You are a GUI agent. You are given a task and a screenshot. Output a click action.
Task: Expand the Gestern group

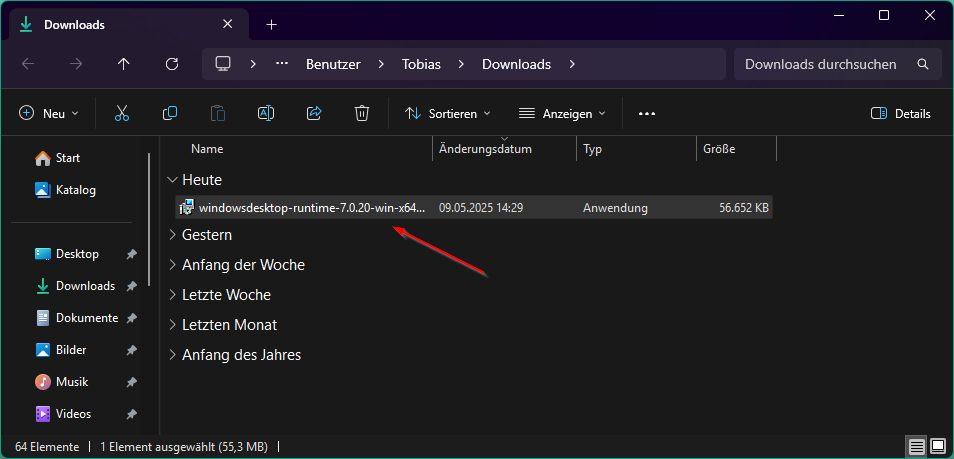[173, 235]
